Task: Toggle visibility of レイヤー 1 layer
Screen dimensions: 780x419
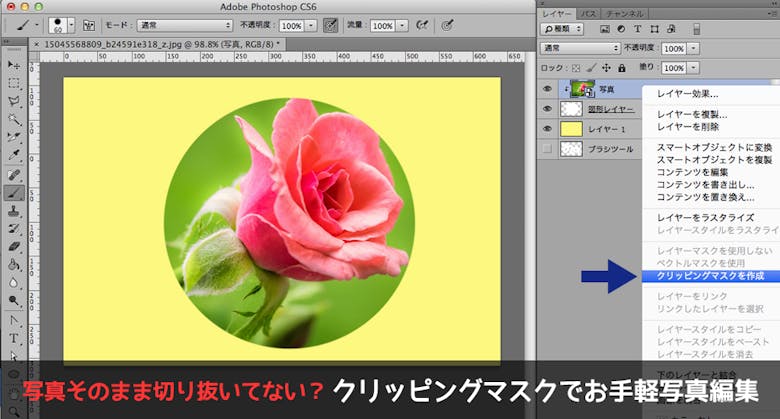Action: pos(546,129)
